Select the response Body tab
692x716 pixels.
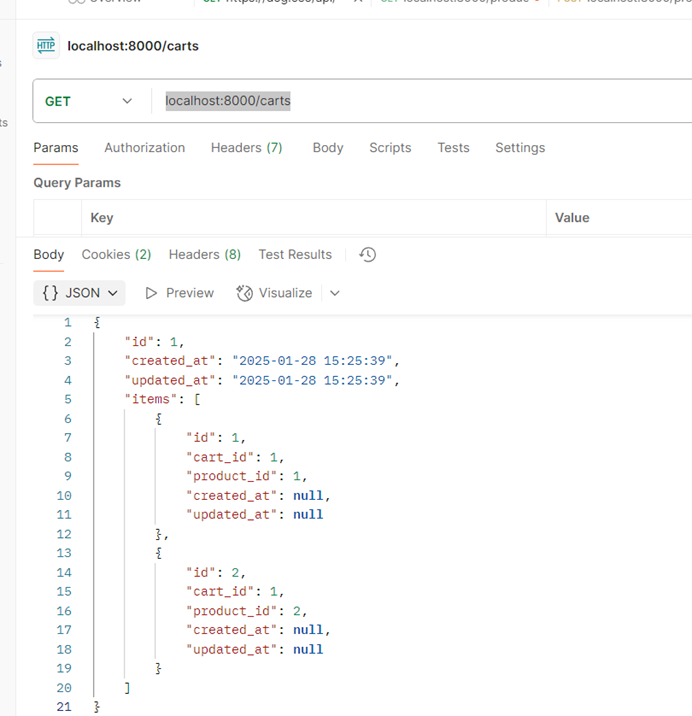click(x=48, y=254)
